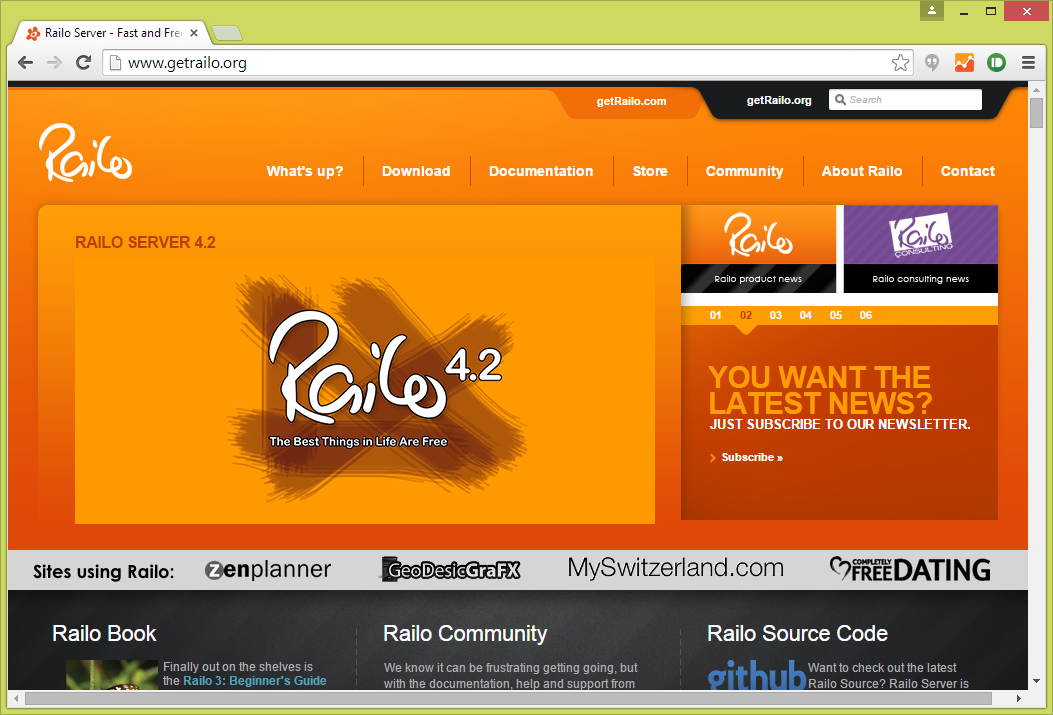Select slide 02 on the news slider

[745, 315]
